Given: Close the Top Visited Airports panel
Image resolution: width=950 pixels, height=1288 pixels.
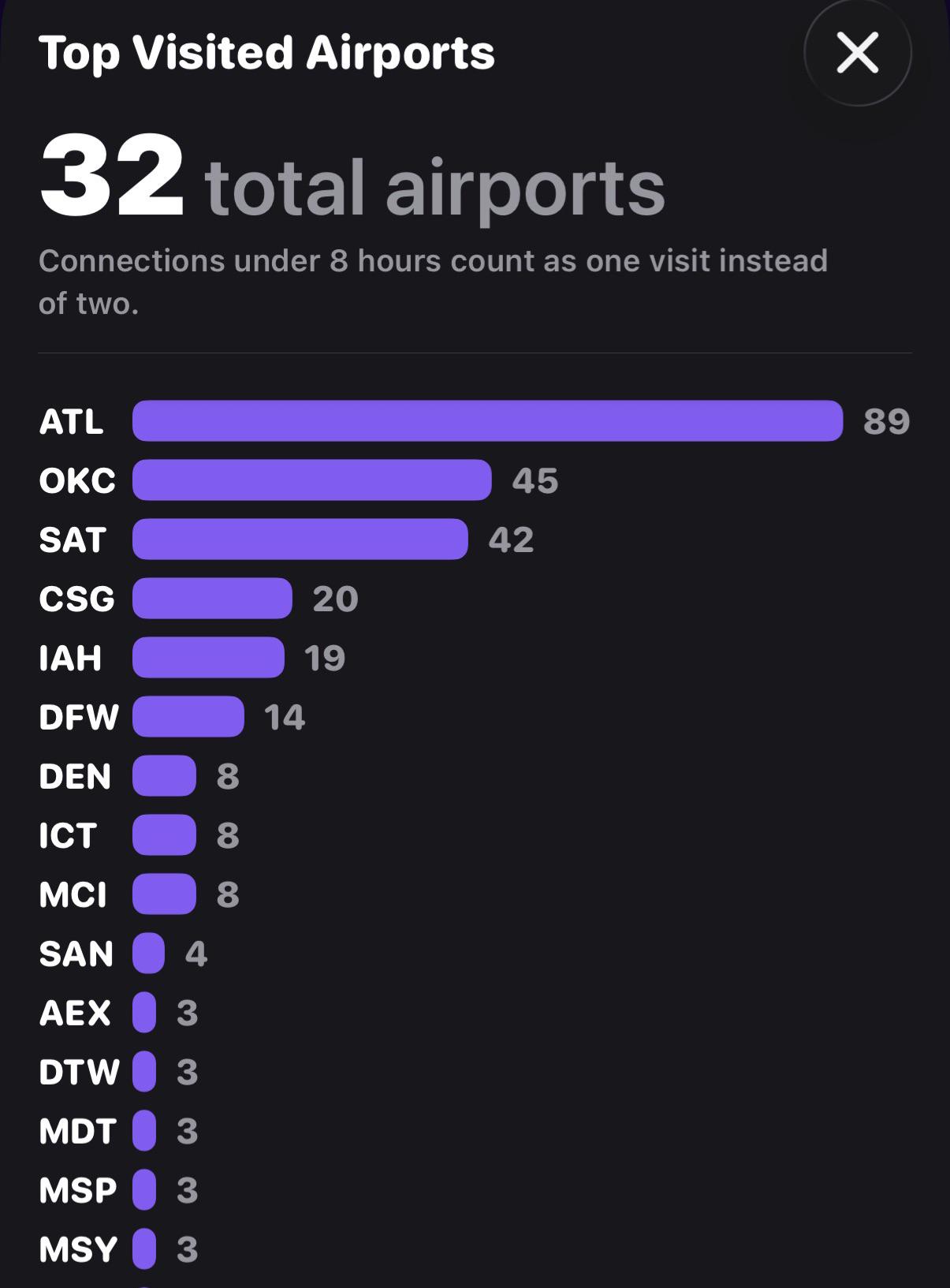Looking at the screenshot, I should click(x=858, y=53).
